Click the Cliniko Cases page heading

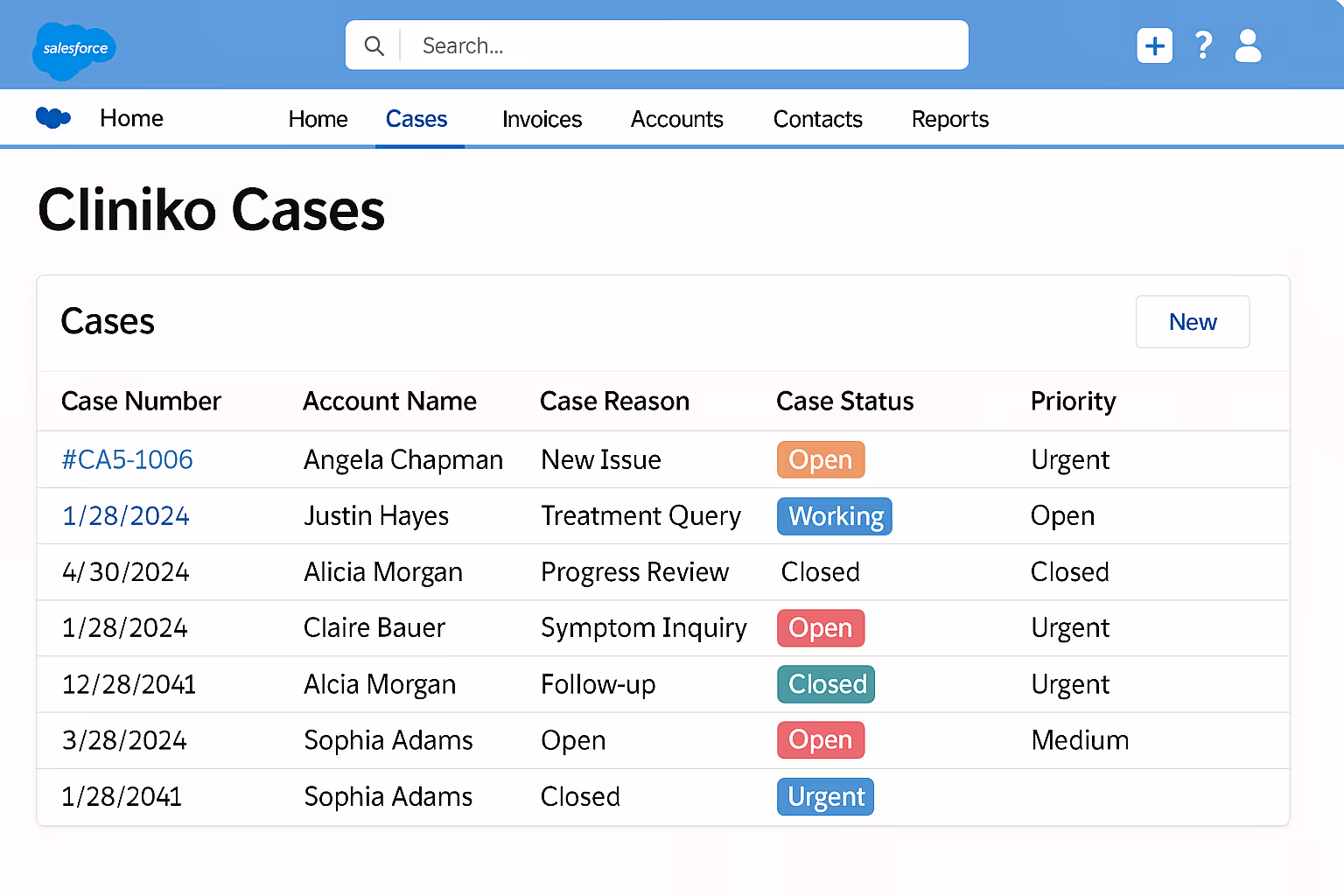pos(212,210)
